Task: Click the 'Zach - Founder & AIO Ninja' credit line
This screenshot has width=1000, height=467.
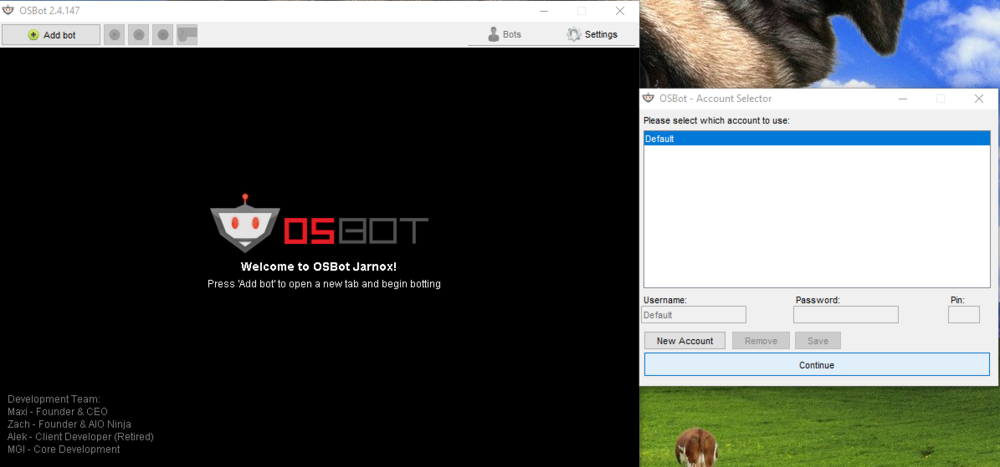Action: click(x=70, y=424)
